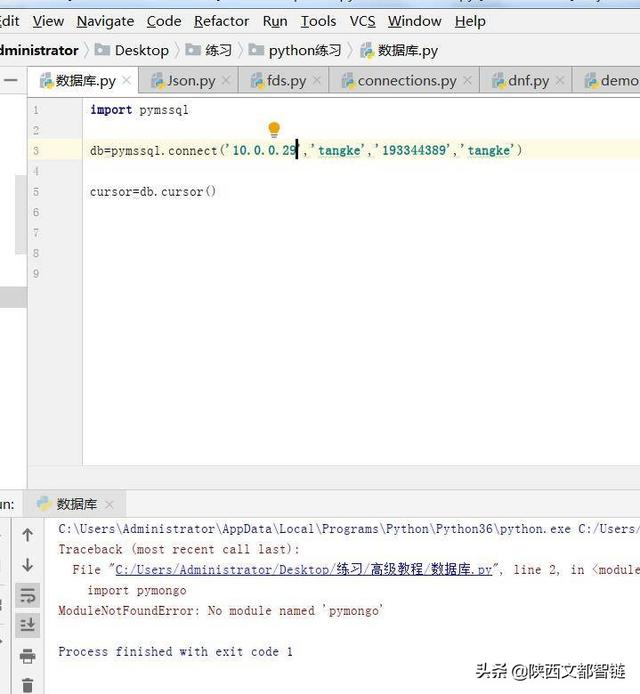Close the dnf.py editor tab
Image resolution: width=640 pixels, height=694 pixels.
tap(560, 81)
